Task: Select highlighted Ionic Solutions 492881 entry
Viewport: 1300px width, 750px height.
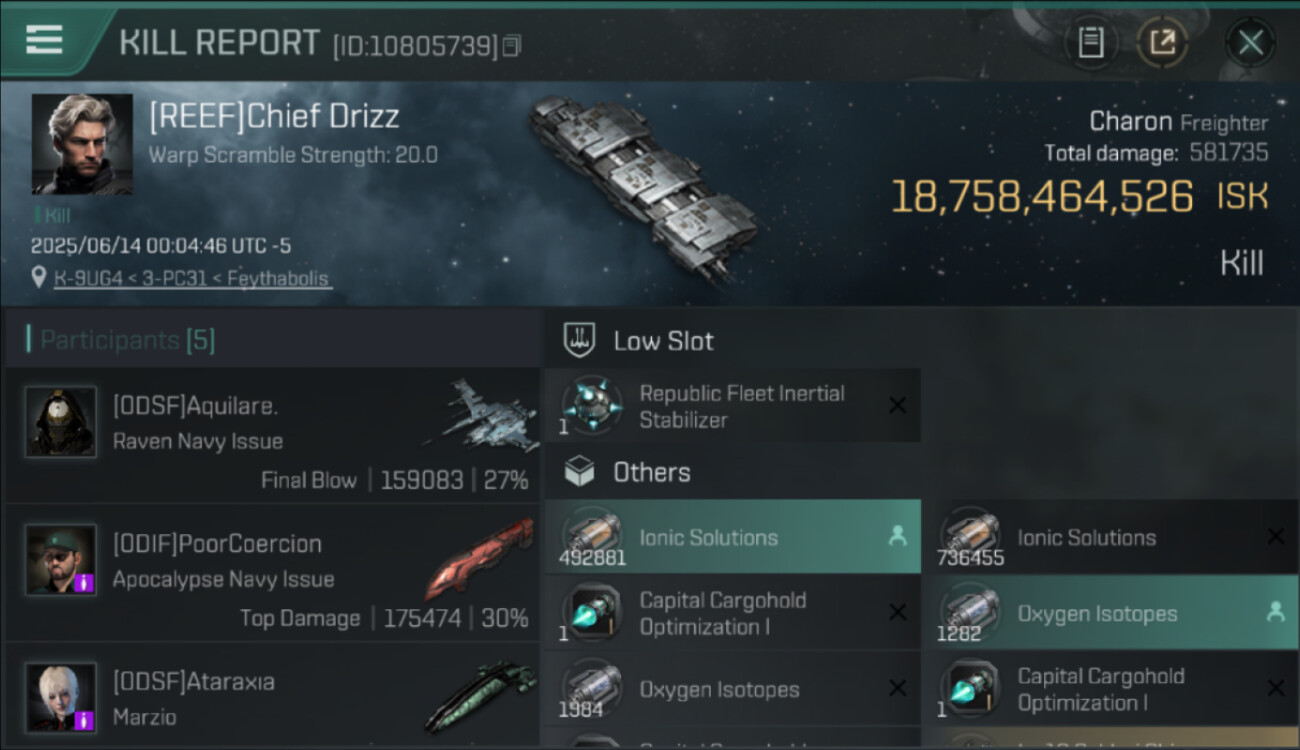Action: (x=732, y=537)
